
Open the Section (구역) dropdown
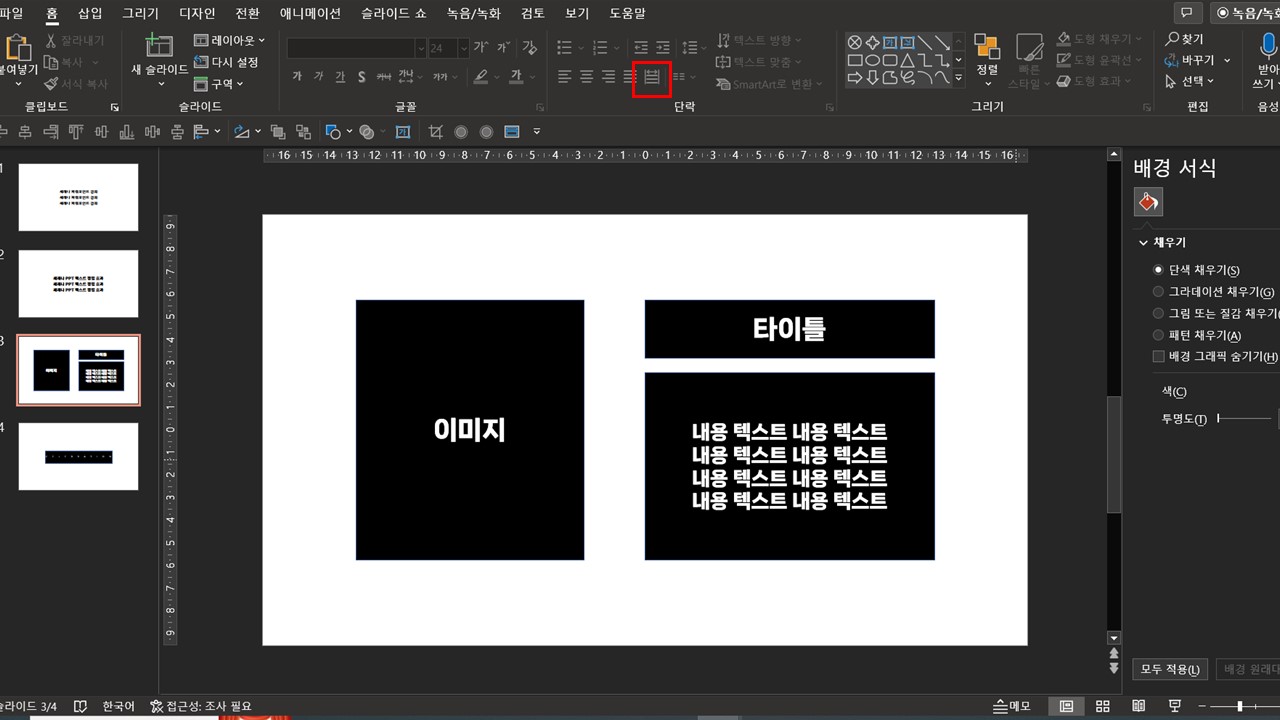point(219,84)
